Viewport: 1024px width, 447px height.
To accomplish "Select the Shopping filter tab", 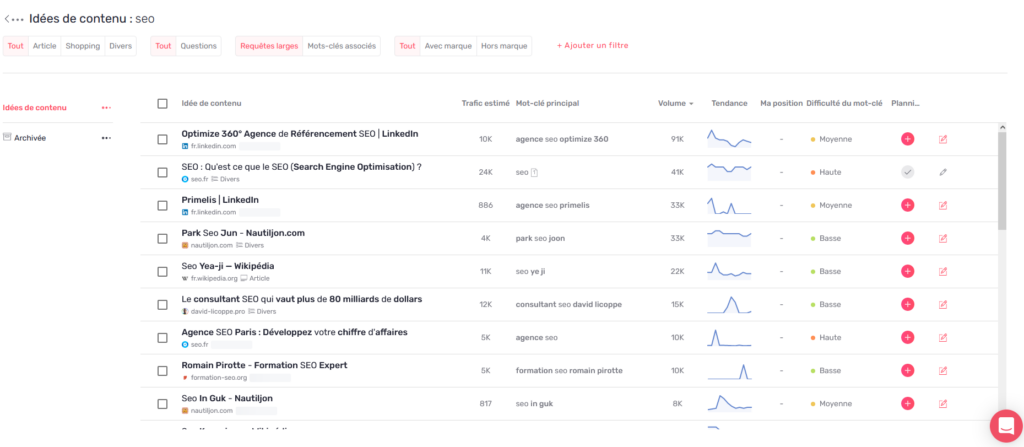I will point(83,46).
